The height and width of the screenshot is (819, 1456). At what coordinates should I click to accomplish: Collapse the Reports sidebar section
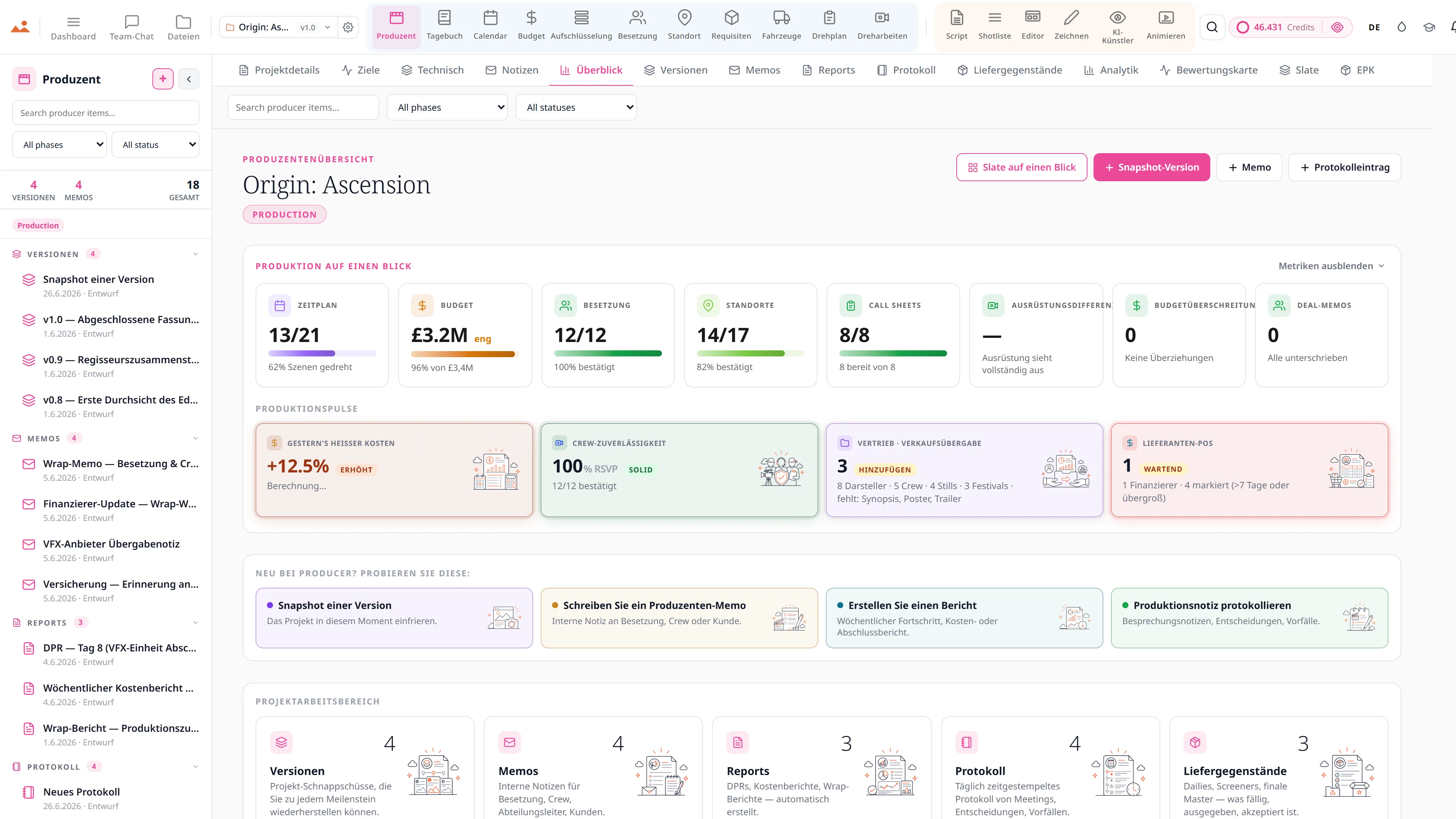pyautogui.click(x=196, y=622)
